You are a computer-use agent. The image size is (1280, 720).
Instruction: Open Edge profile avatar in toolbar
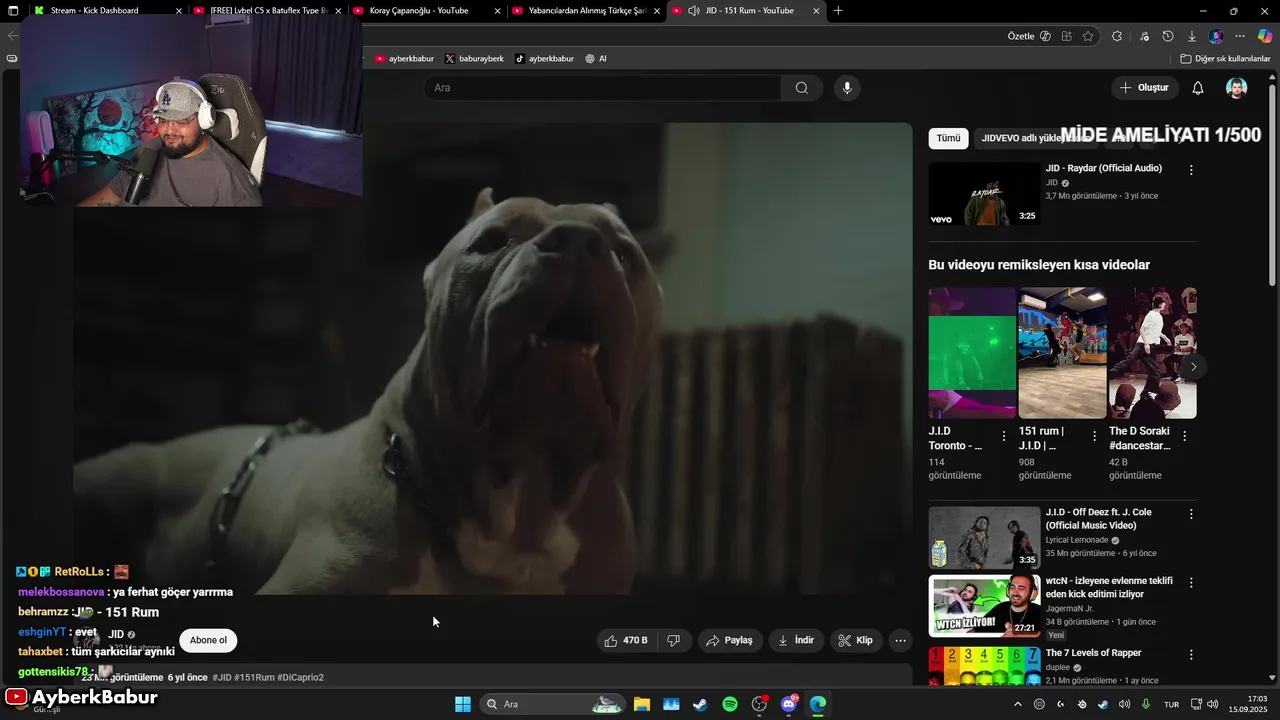point(1215,36)
